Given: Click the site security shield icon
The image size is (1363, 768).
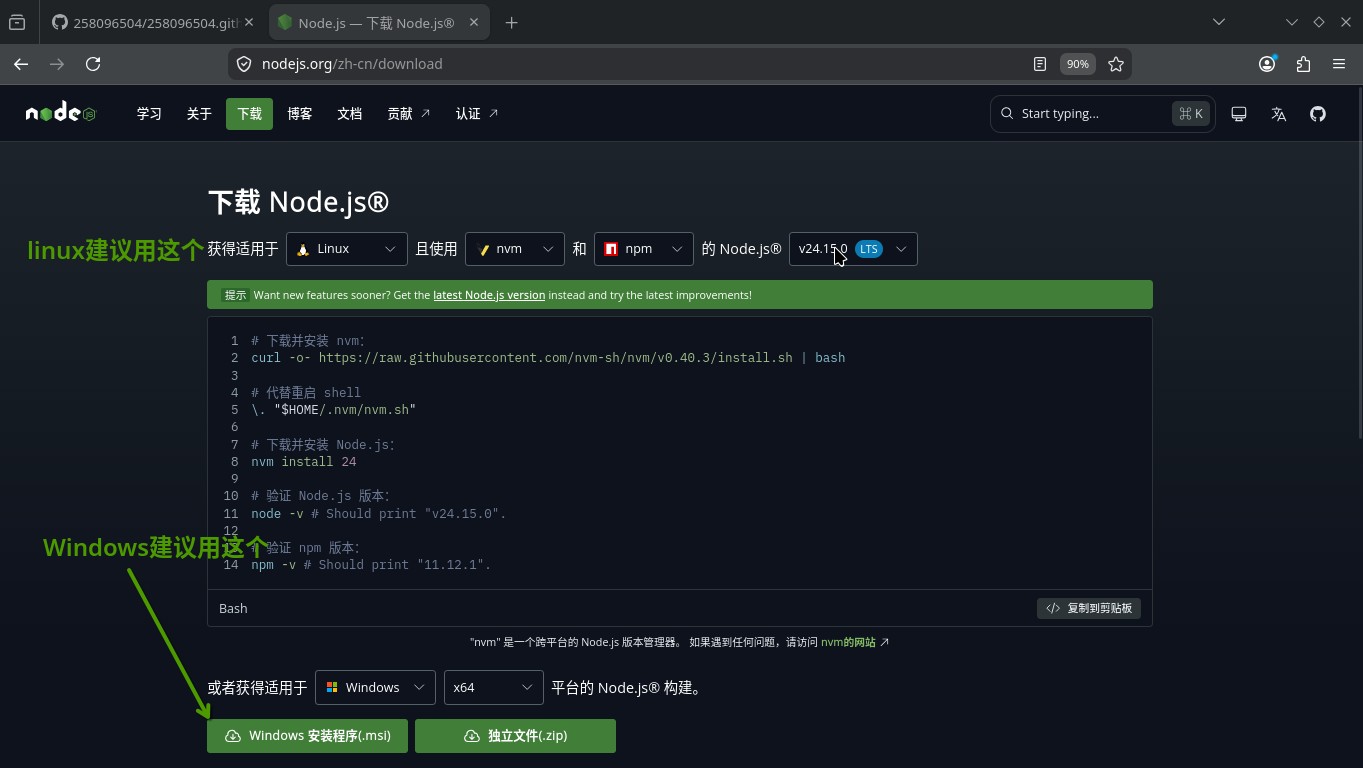Looking at the screenshot, I should click(x=244, y=64).
